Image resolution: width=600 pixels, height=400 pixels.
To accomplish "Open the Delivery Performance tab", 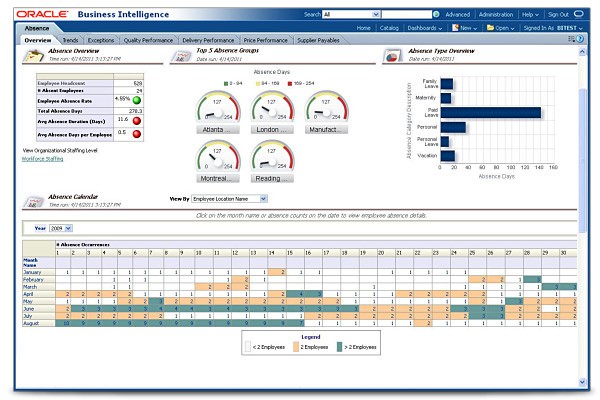I will tap(208, 40).
